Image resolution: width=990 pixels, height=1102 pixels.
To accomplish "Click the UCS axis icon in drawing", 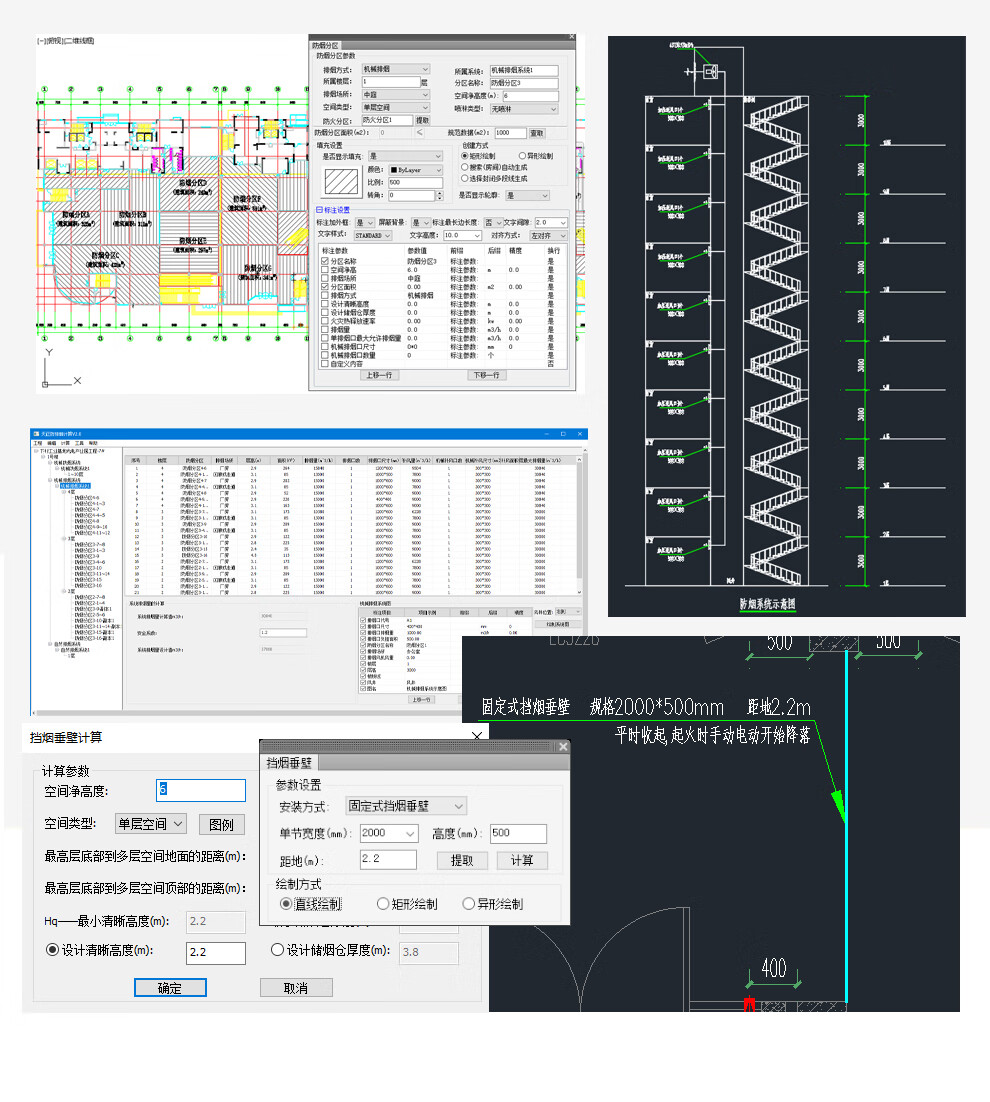I will pos(50,368).
